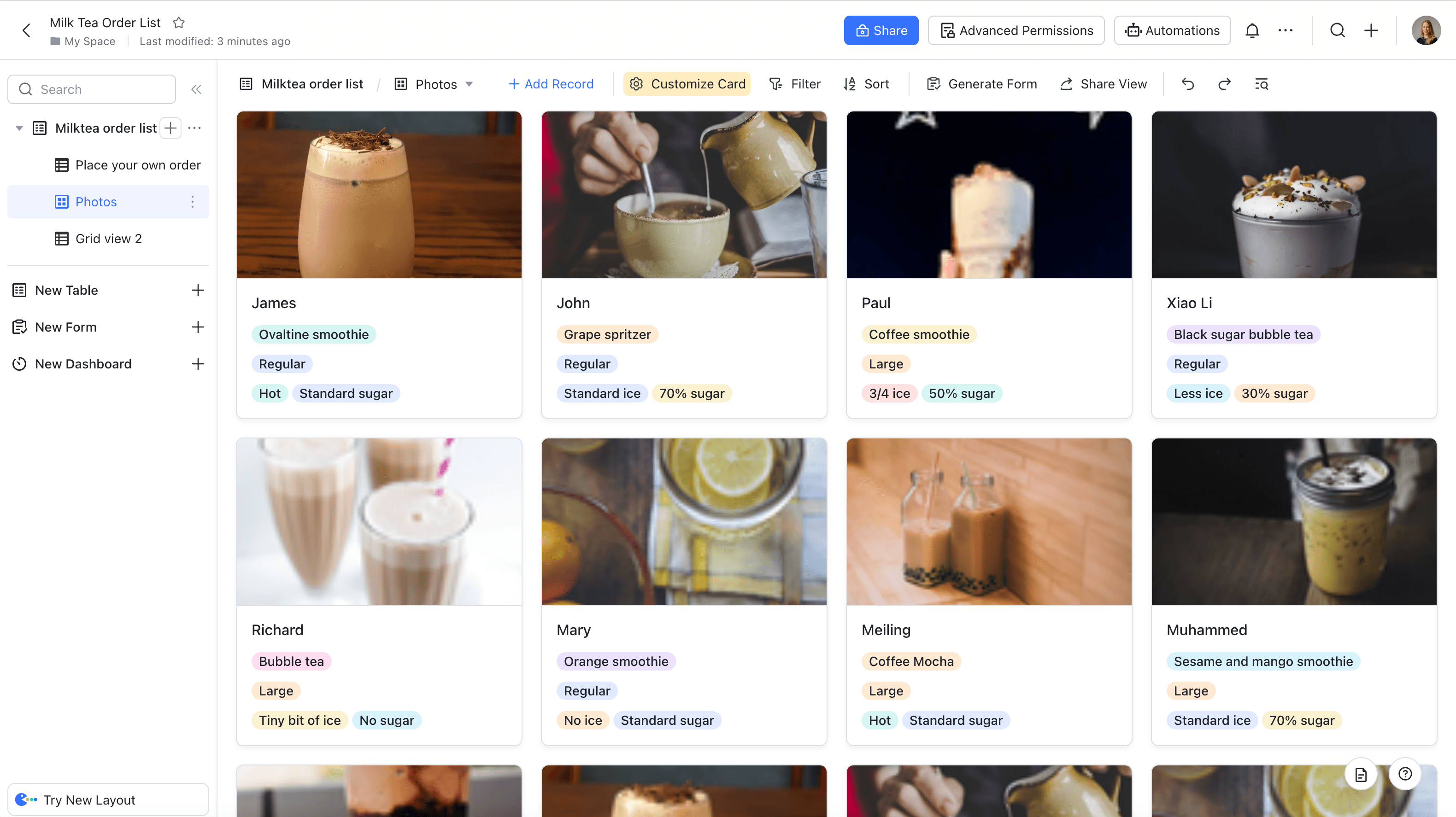Image resolution: width=1456 pixels, height=817 pixels.
Task: Select the Grid view 2 tab
Action: (108, 238)
